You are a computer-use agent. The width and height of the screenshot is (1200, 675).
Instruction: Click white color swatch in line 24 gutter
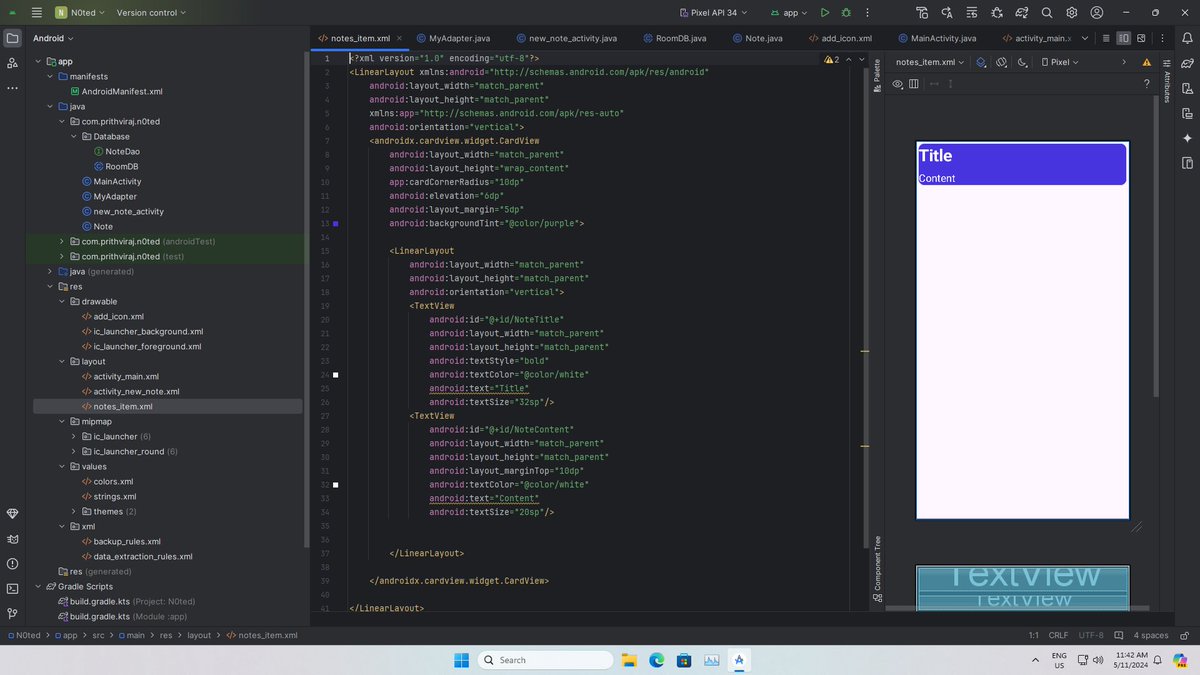pos(335,375)
